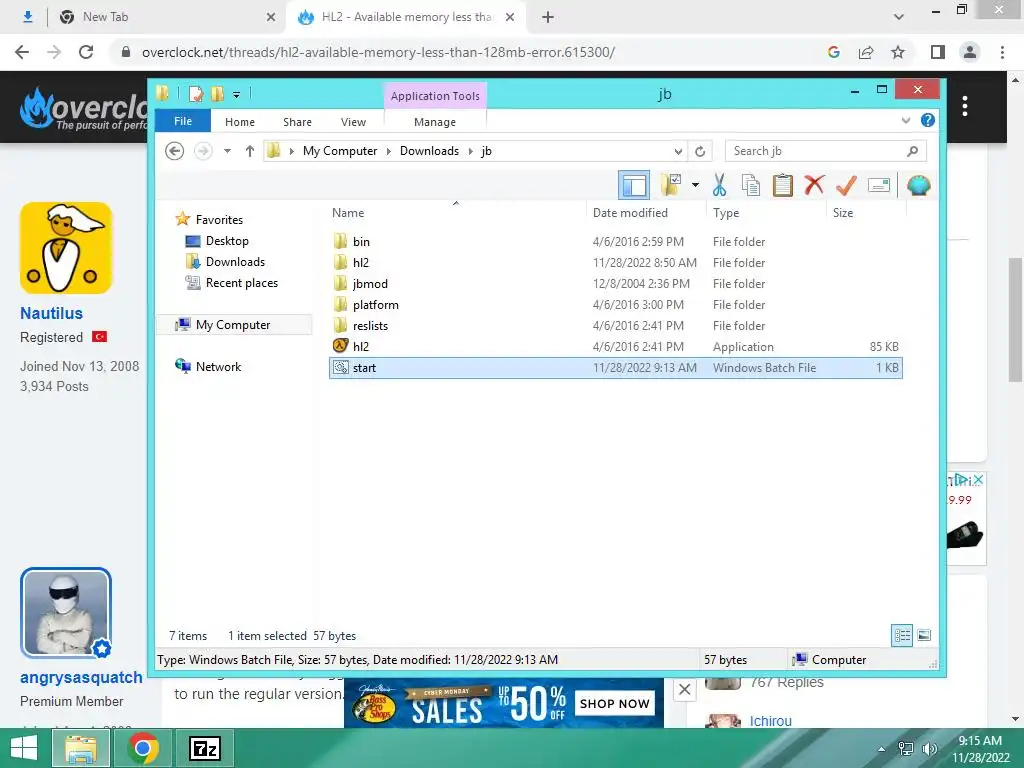Switch to Details view icon in status bar
The height and width of the screenshot is (768, 1024).
click(x=902, y=635)
